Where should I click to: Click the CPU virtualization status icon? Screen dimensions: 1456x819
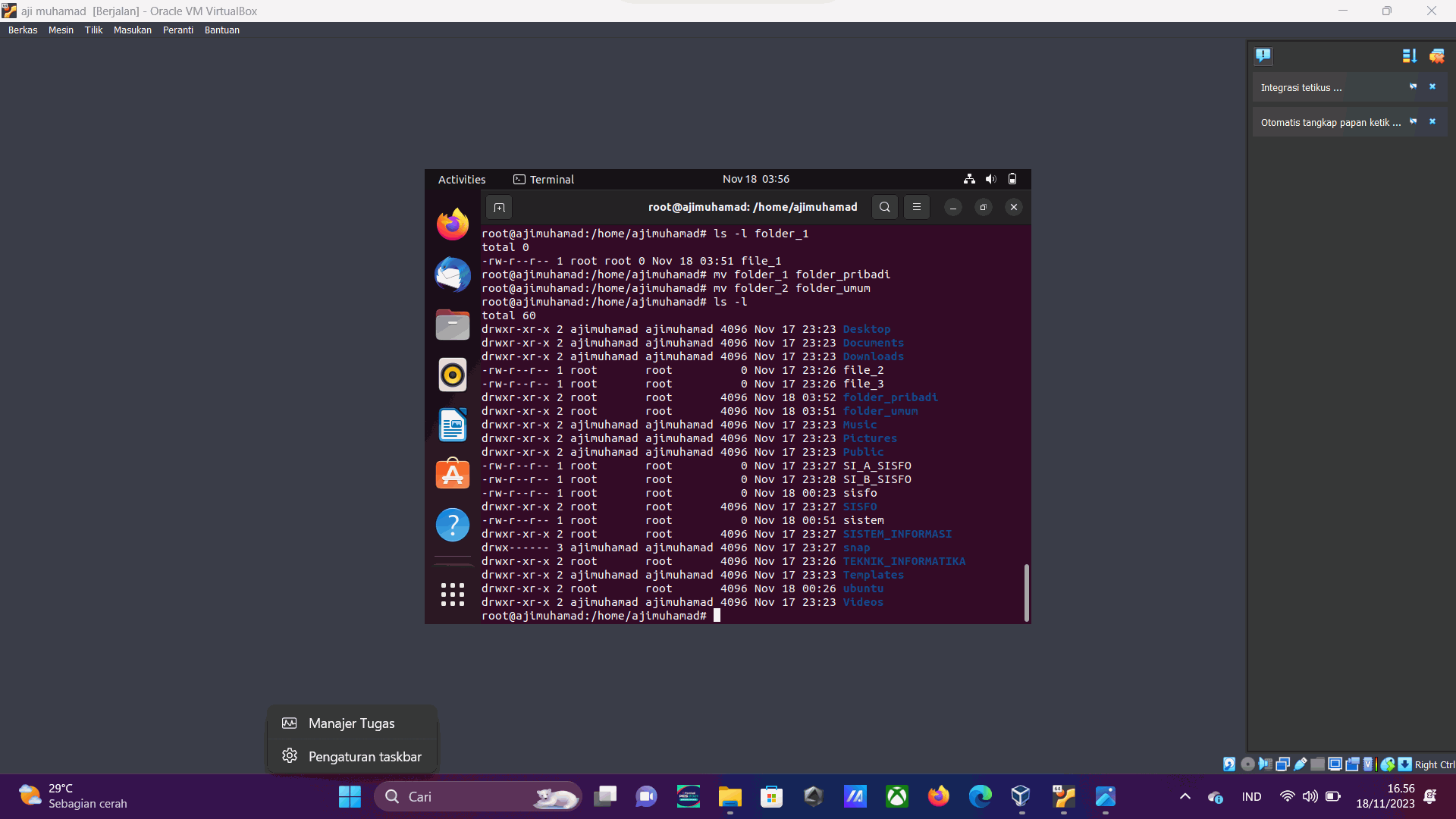coord(1369,764)
